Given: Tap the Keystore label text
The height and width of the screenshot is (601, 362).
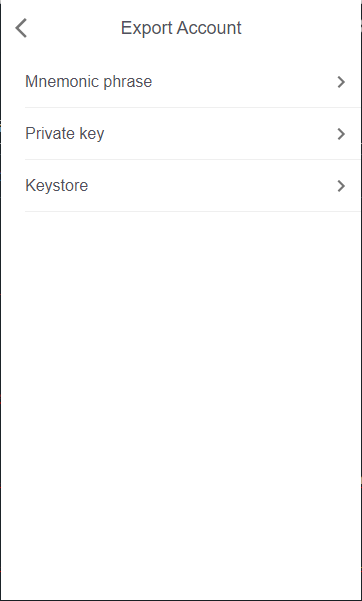Looking at the screenshot, I should [57, 186].
